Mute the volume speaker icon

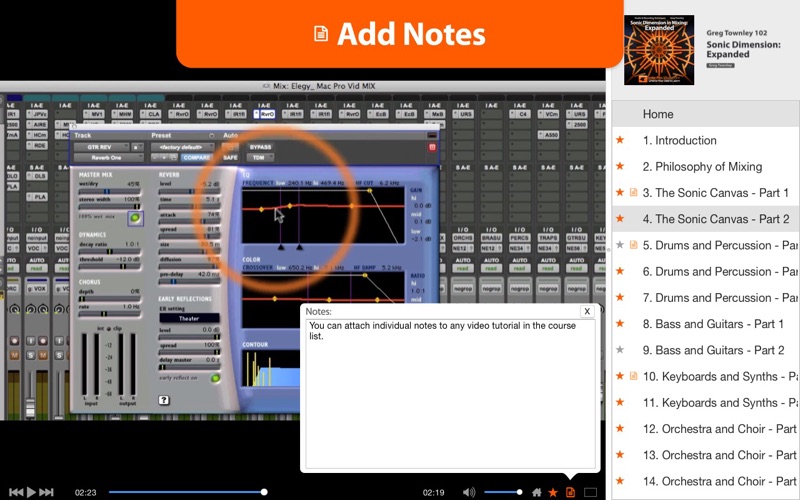(469, 492)
